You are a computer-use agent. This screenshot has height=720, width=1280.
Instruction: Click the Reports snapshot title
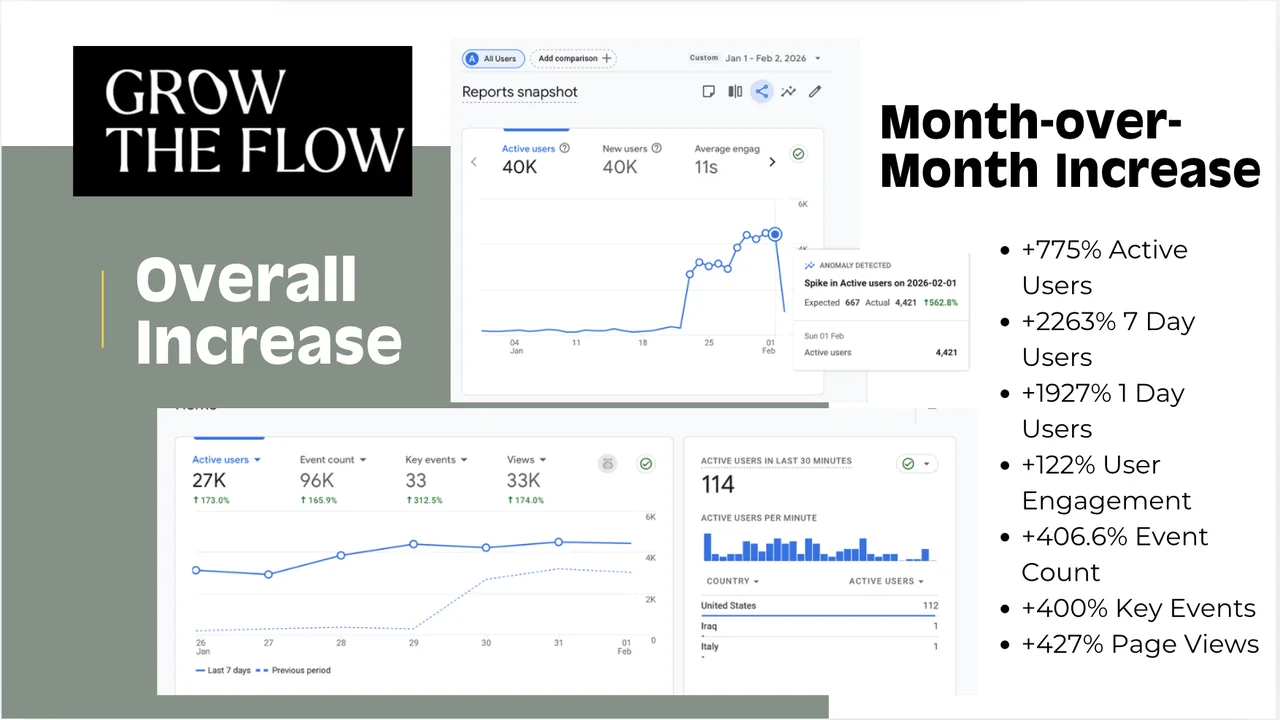pyautogui.click(x=520, y=92)
